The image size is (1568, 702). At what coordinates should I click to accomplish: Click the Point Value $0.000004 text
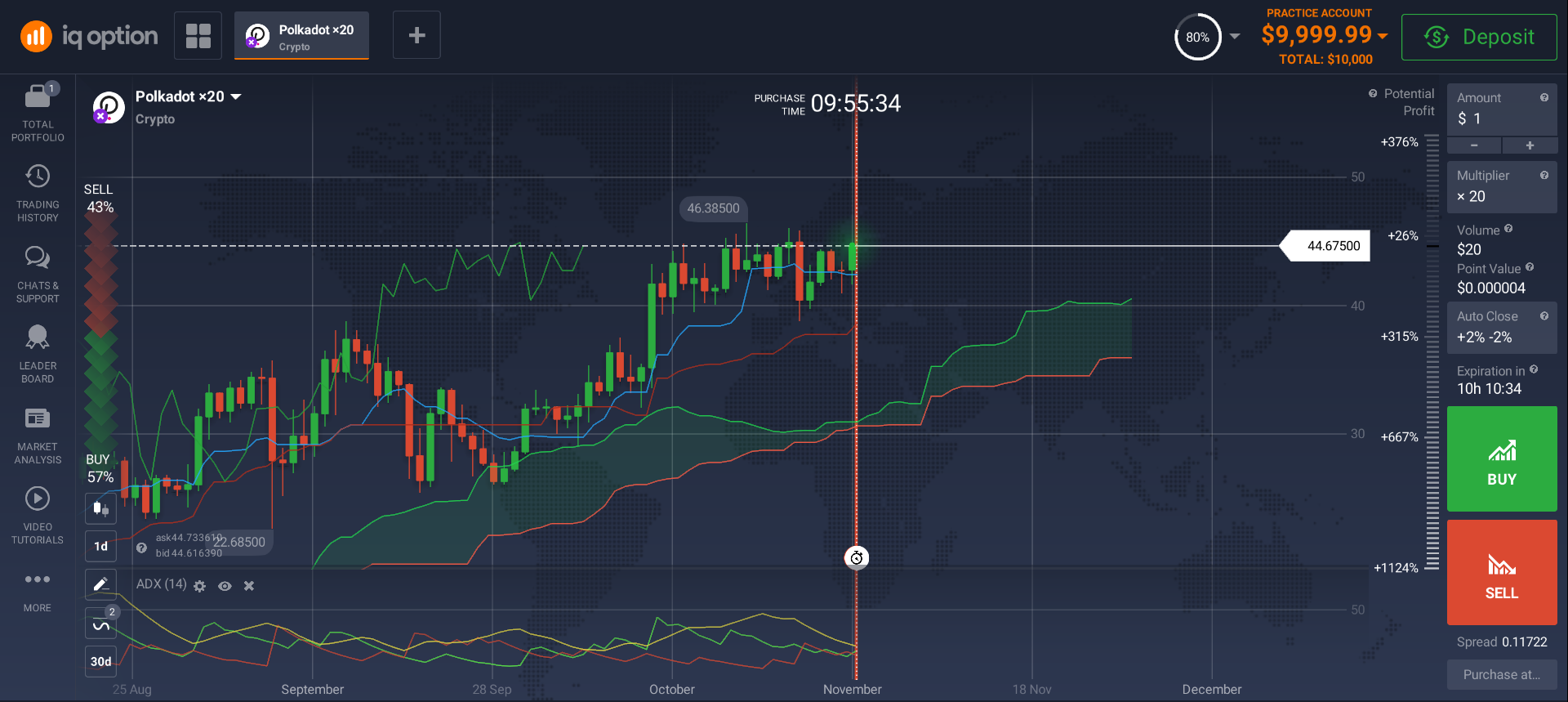click(x=1490, y=288)
